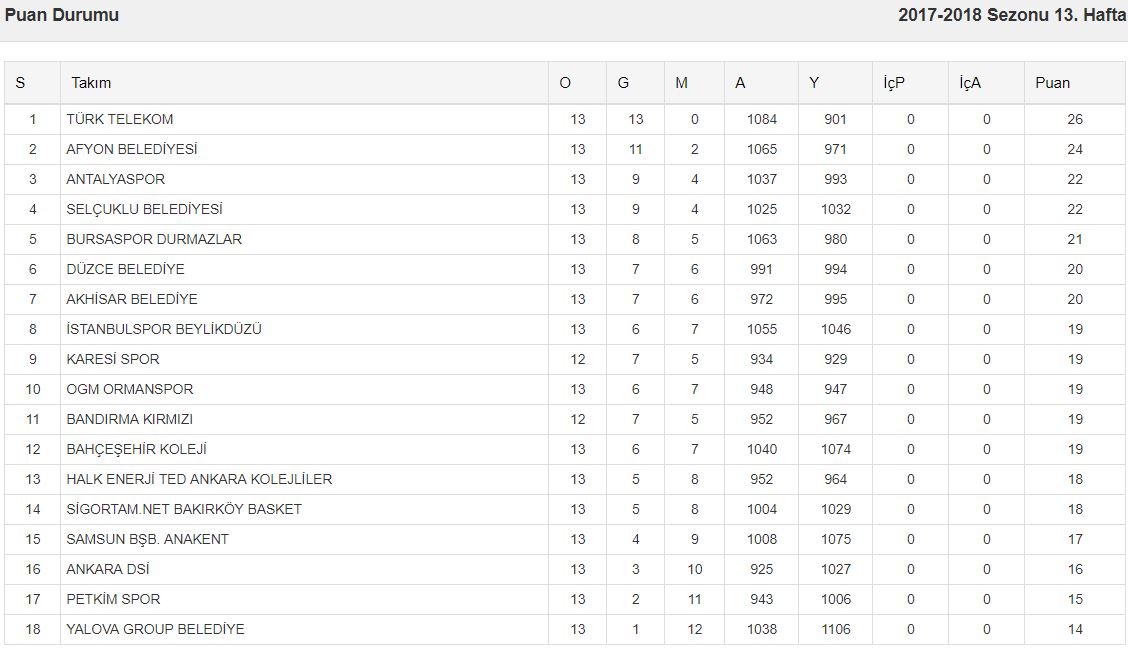Click the Takım column header
Viewport: 1128px width, 654px height.
click(x=91, y=83)
